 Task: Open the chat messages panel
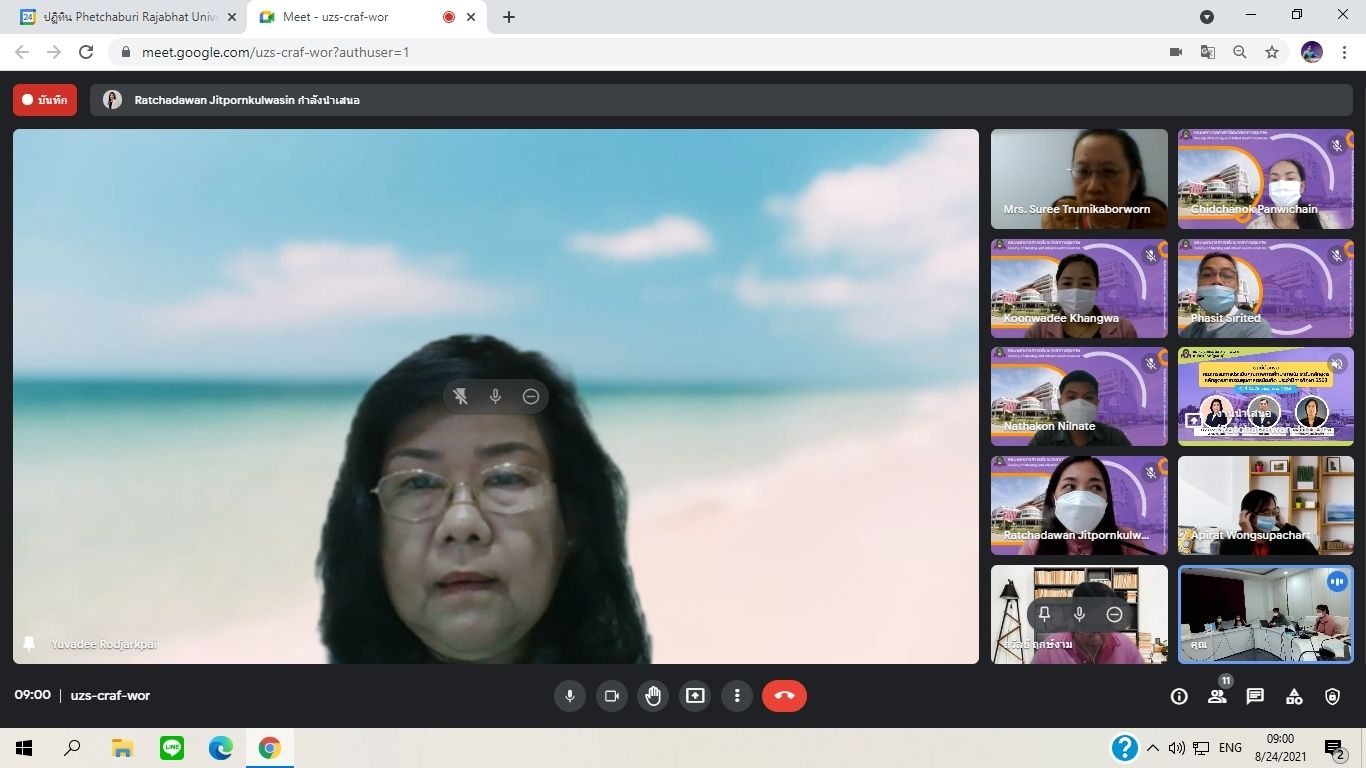click(x=1255, y=697)
